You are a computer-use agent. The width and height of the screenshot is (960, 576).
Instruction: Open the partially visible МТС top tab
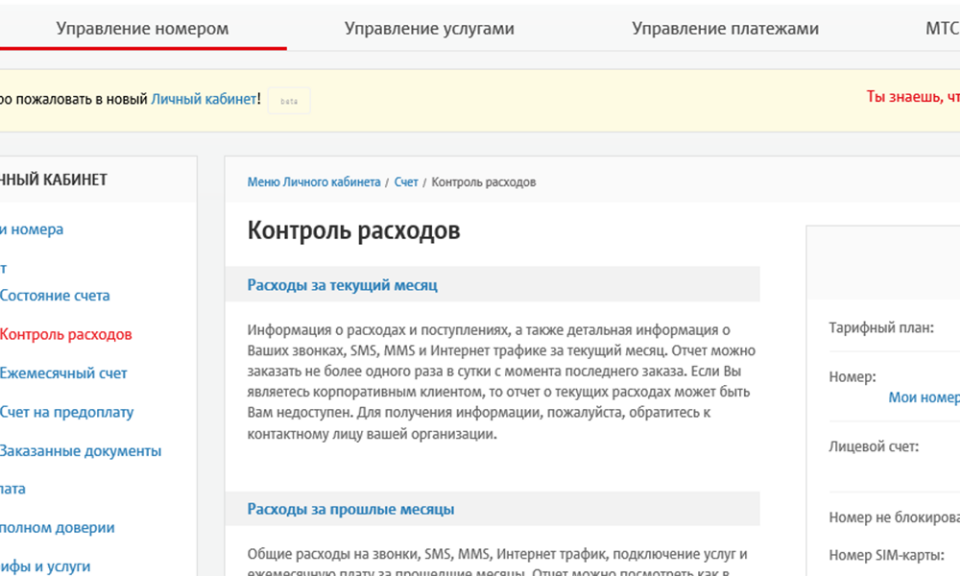tap(941, 29)
